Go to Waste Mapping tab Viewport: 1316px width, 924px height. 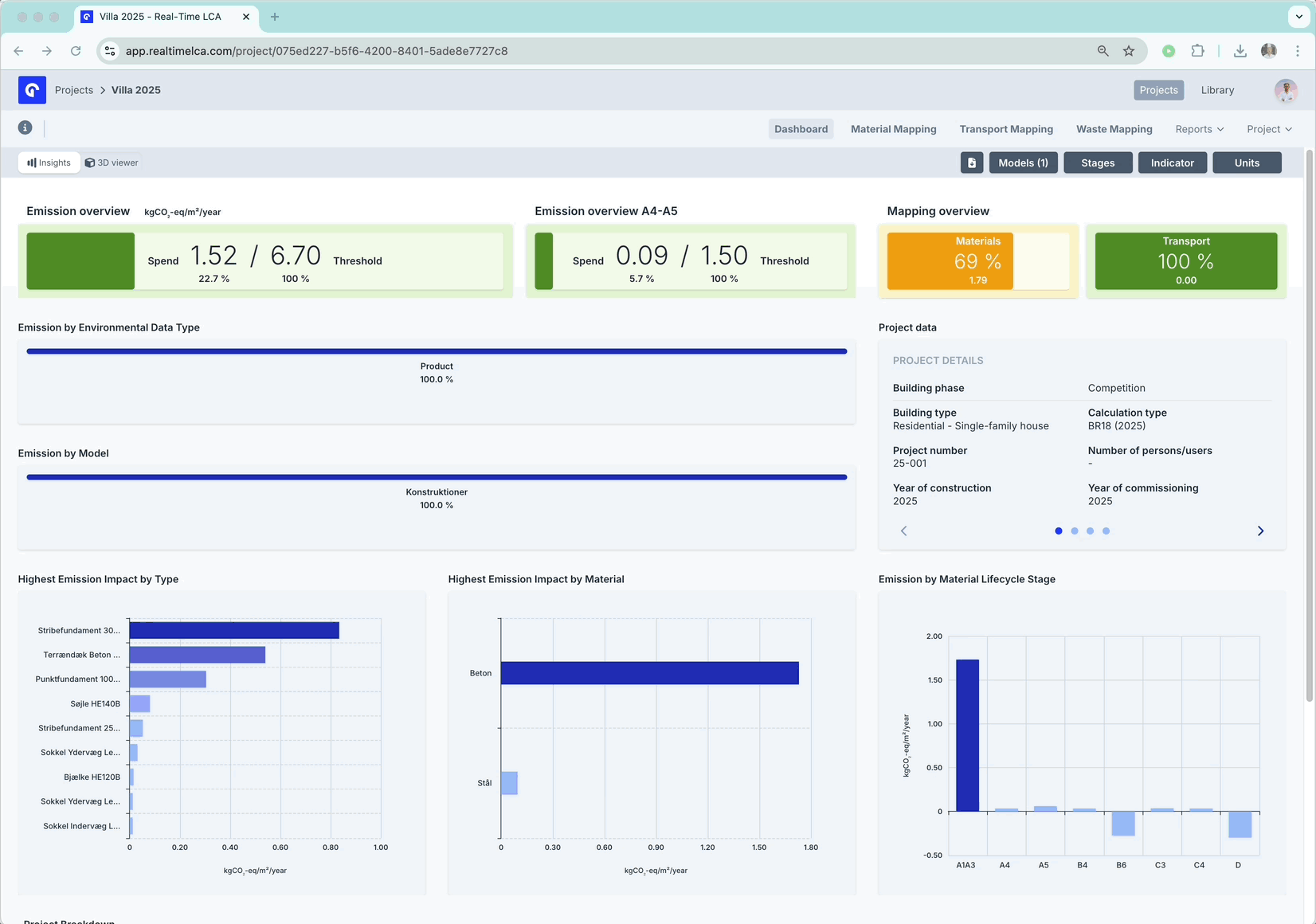pyautogui.click(x=1114, y=129)
